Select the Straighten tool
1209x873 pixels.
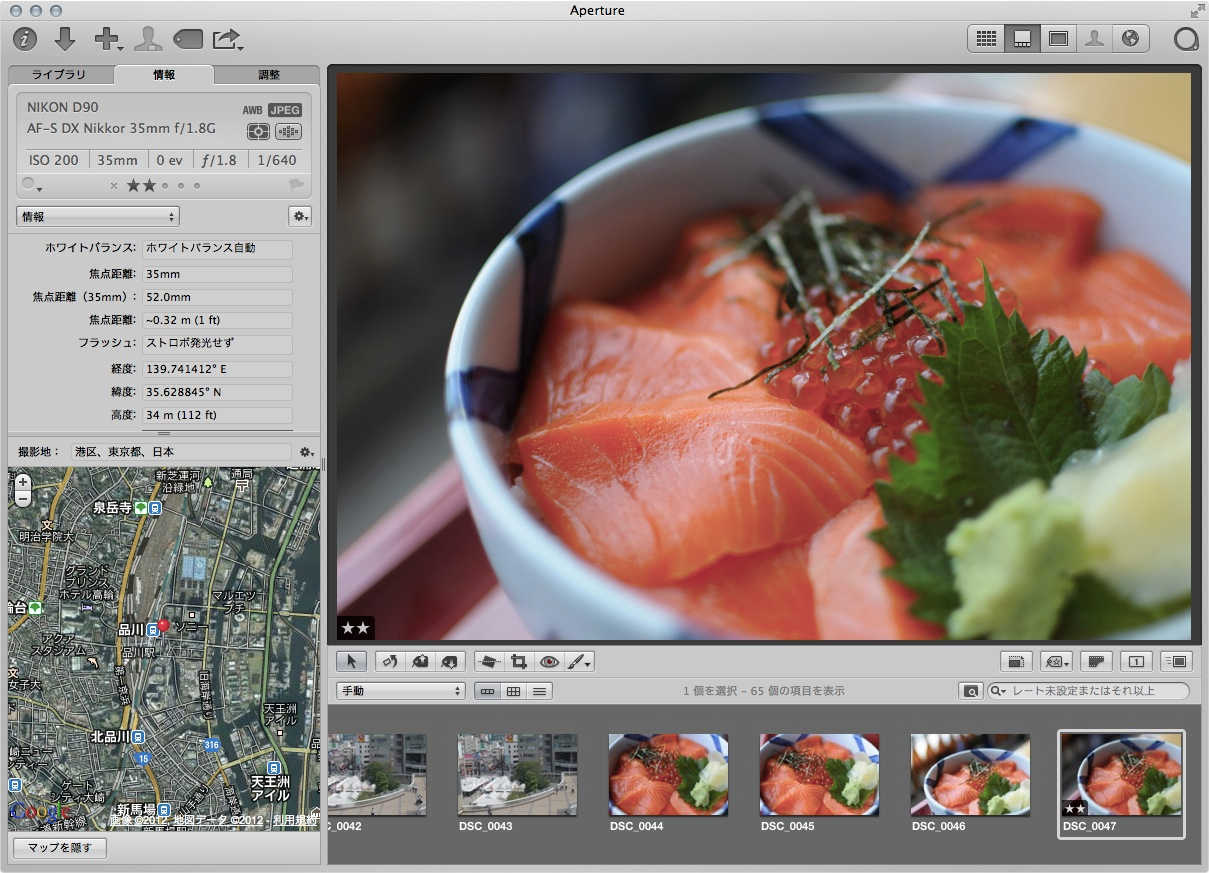pos(488,661)
